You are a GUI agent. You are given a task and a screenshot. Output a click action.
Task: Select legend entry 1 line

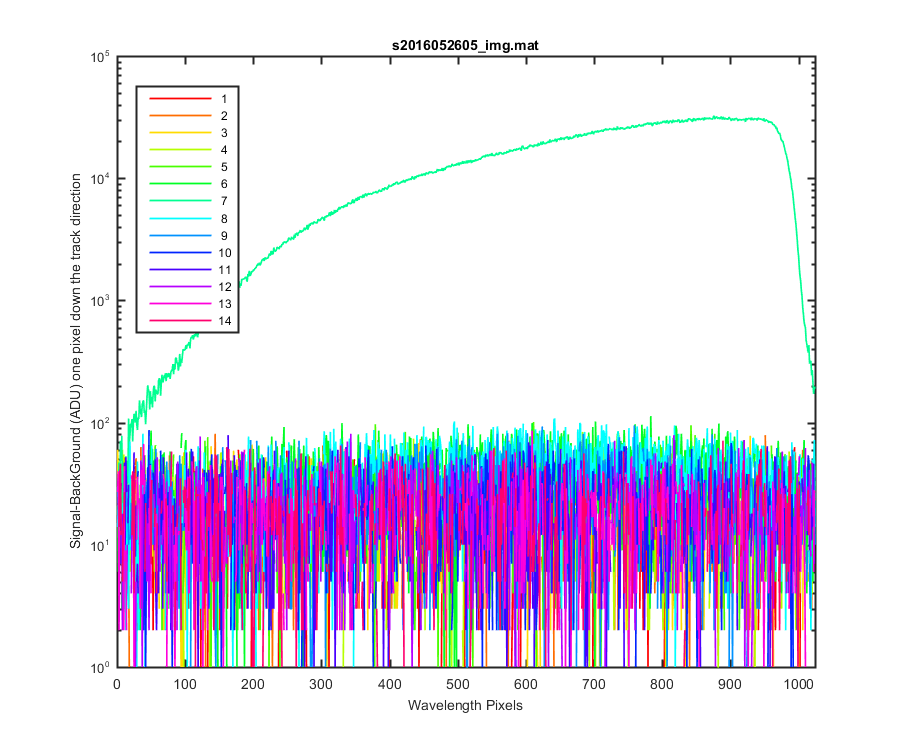(180, 99)
